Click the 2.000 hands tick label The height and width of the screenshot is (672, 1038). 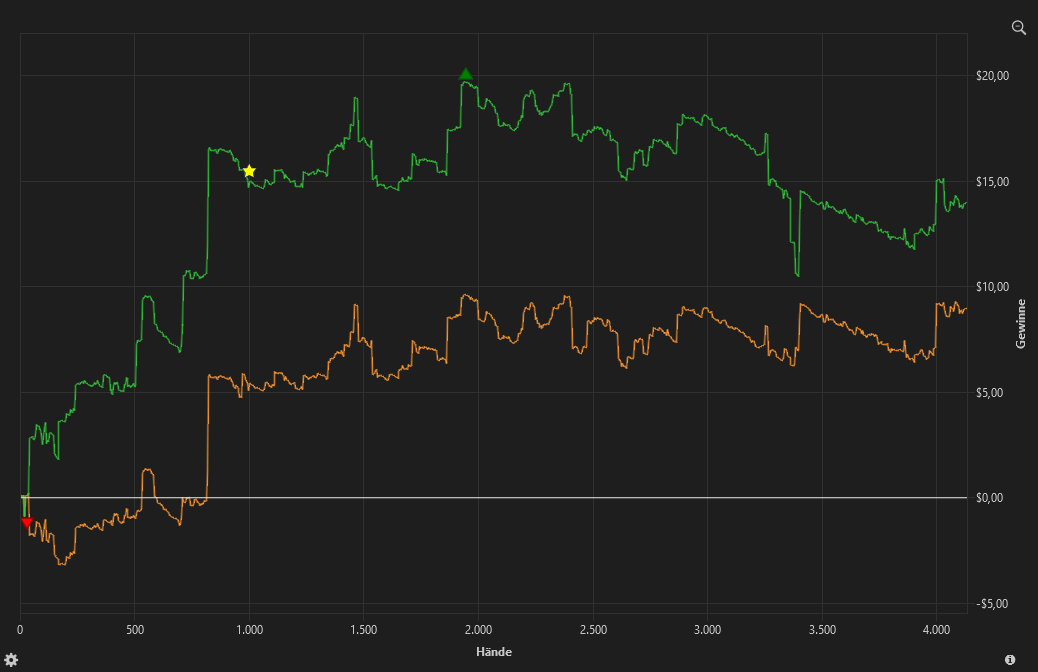(478, 630)
